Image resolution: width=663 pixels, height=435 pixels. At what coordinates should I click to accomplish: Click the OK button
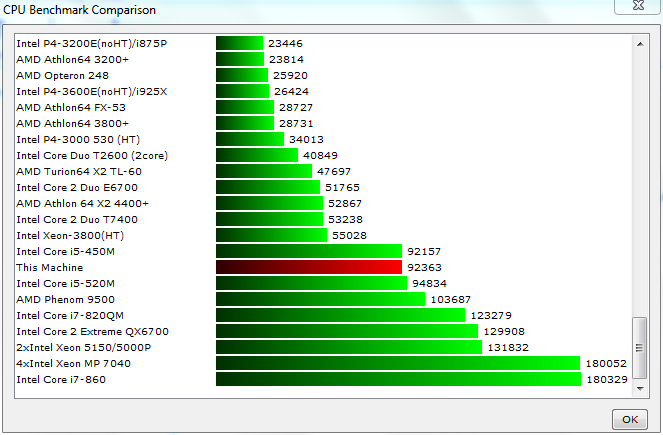(630, 419)
